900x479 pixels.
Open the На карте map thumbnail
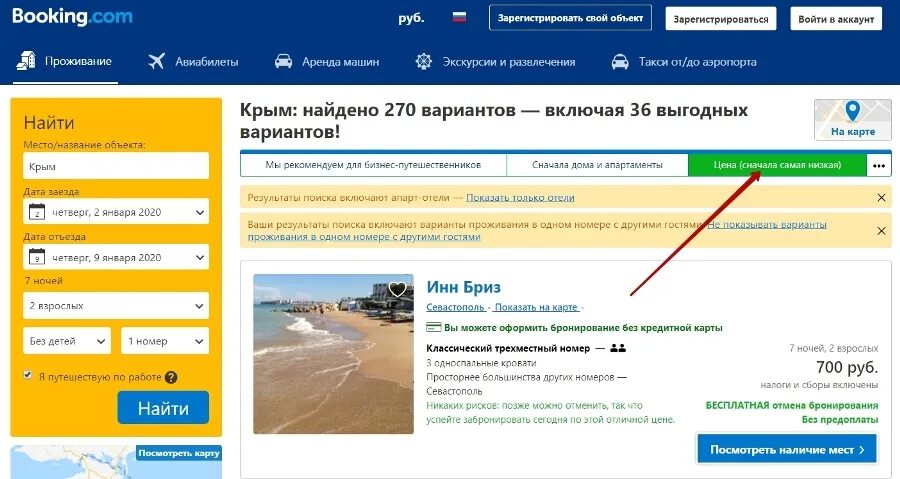click(x=853, y=119)
